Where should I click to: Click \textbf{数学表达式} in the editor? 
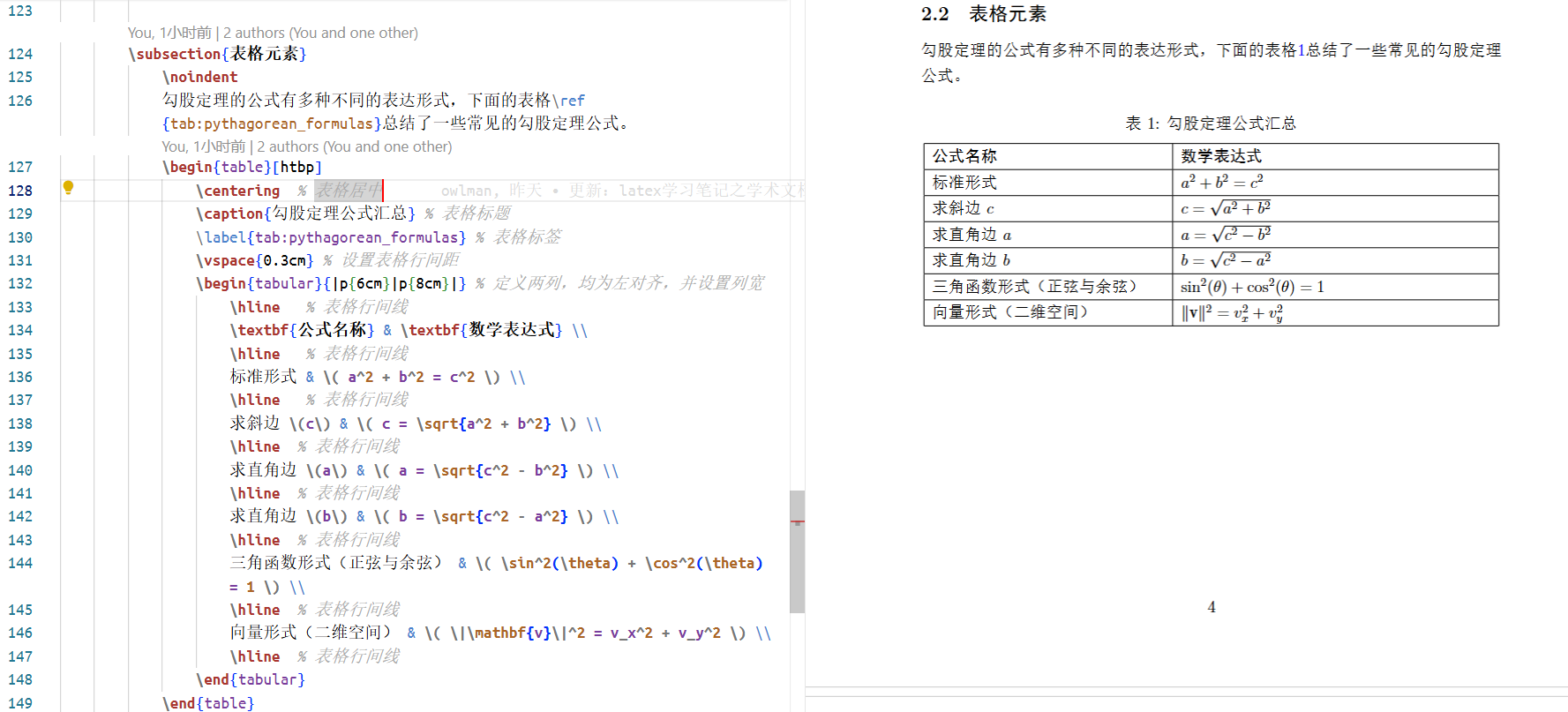pos(481,330)
